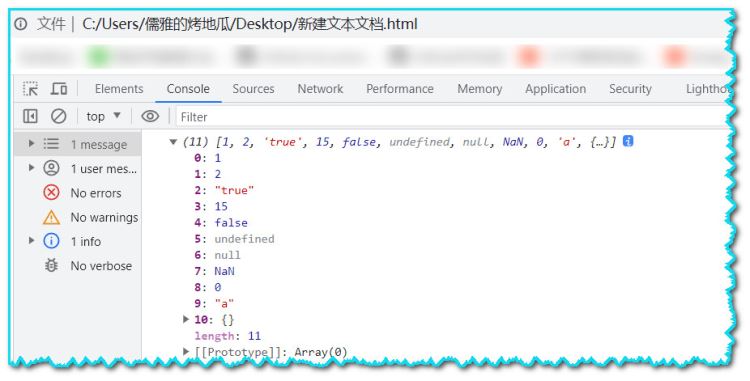Image resolution: width=750 pixels, height=381 pixels.
Task: Collapse the logged (11) array
Action: tap(173, 142)
